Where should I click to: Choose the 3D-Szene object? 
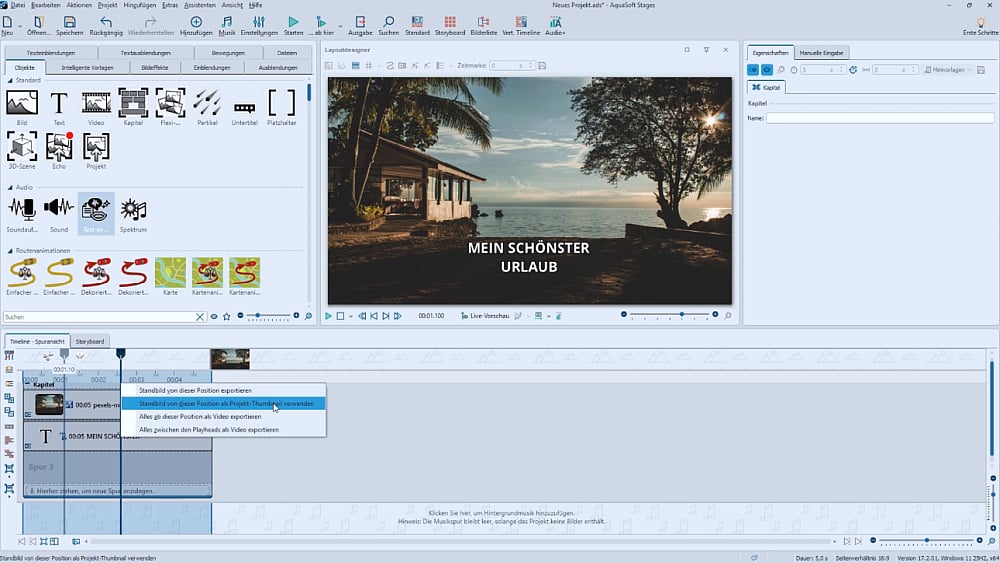22,151
